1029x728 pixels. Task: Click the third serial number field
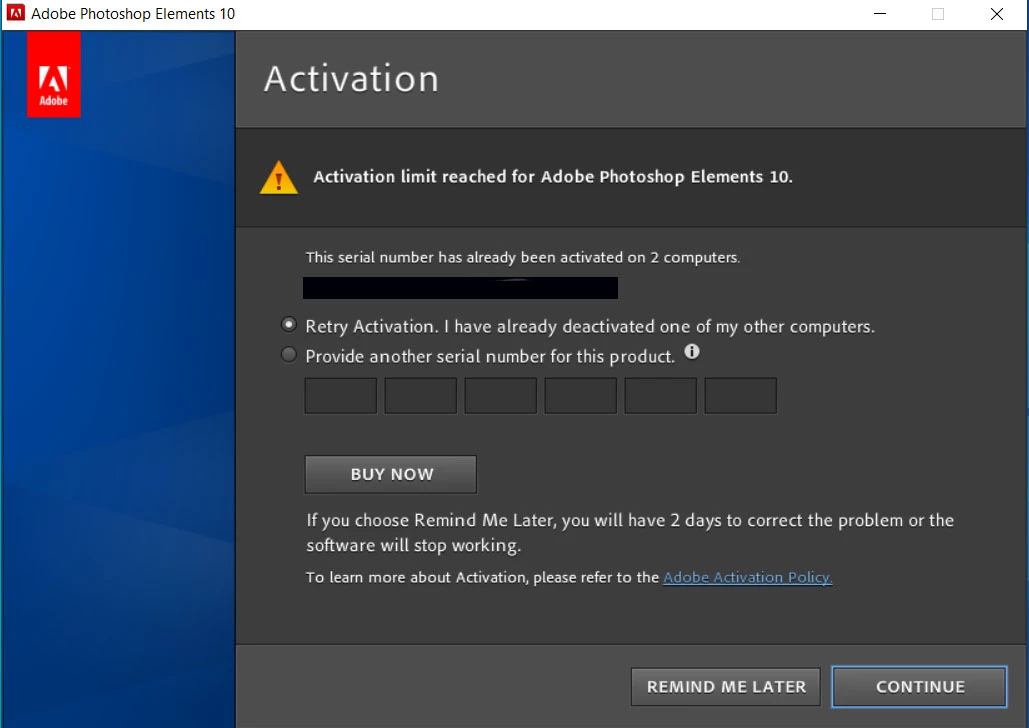(x=501, y=395)
